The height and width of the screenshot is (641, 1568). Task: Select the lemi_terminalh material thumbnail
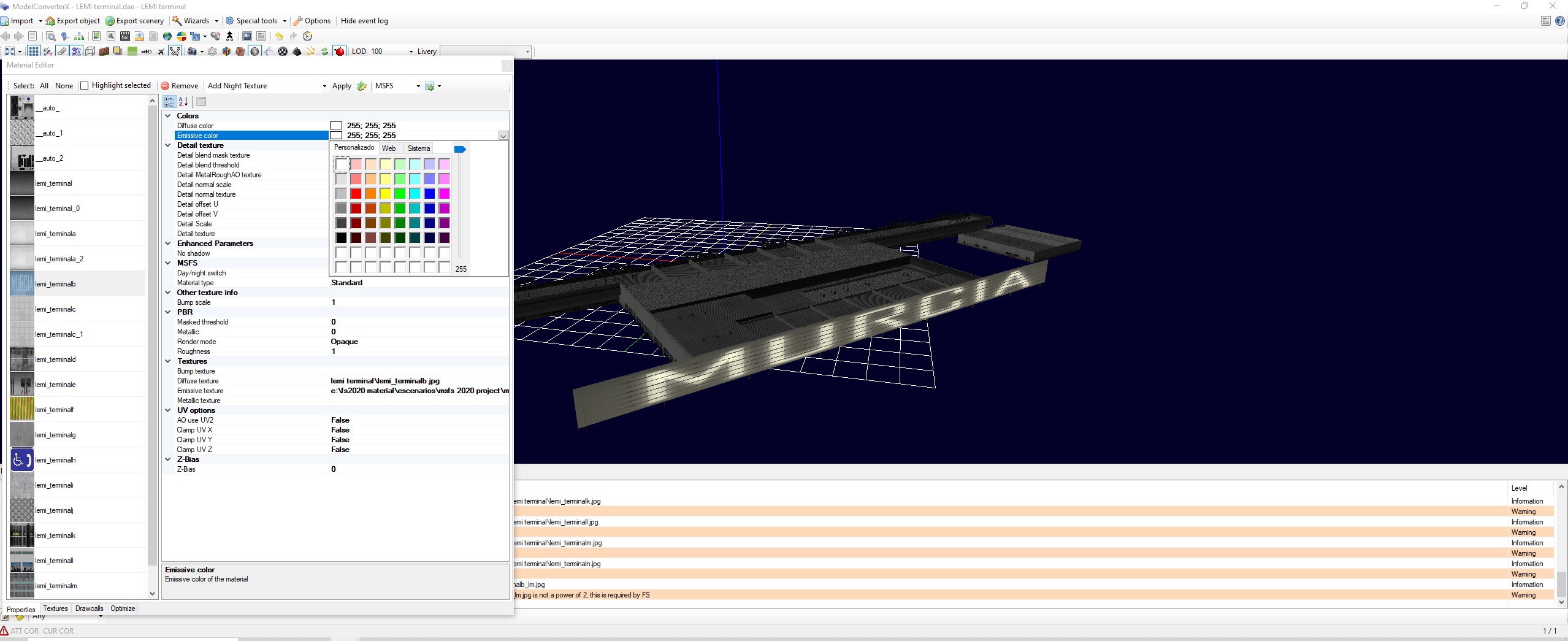point(22,460)
